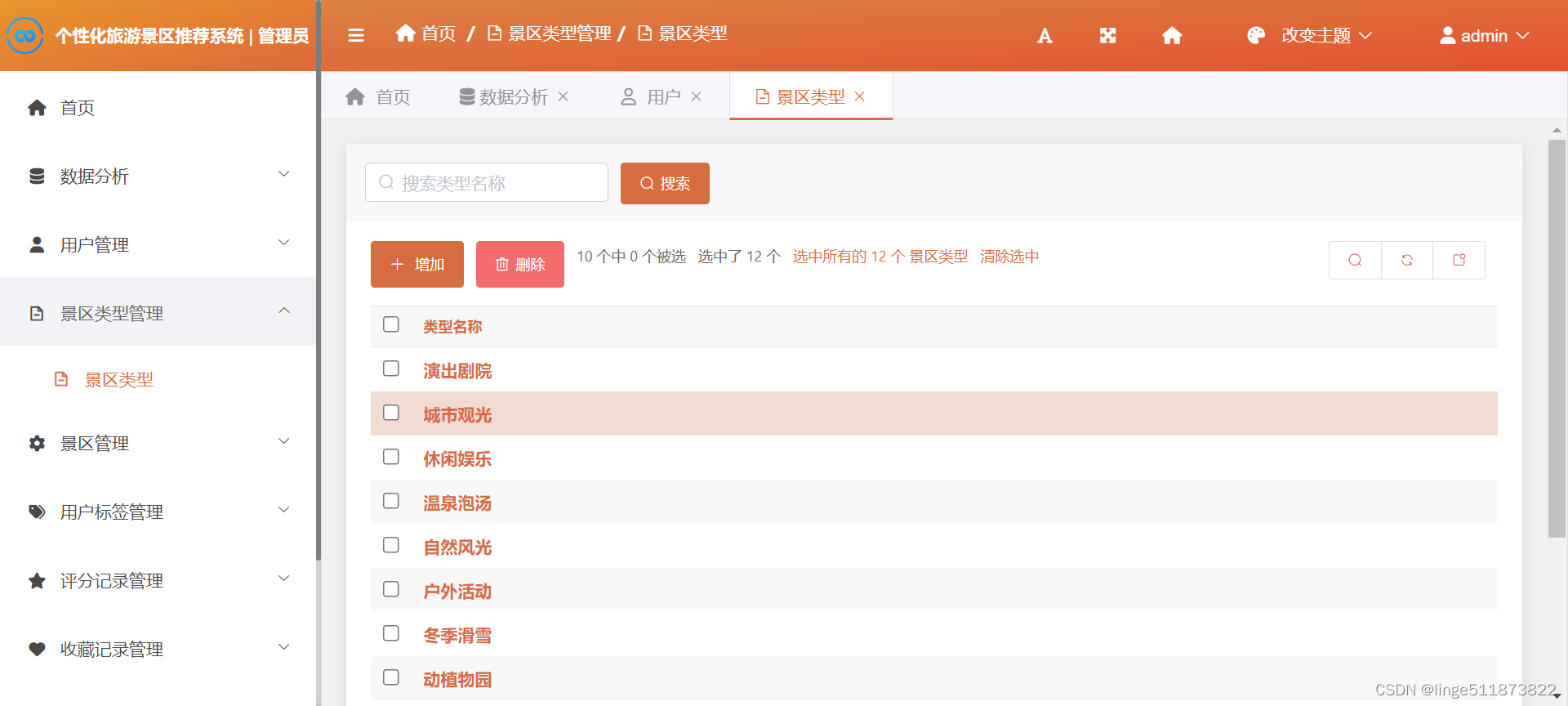The width and height of the screenshot is (1568, 706).
Task: Click the 景区管理 gear icon in sidebar
Action: pyautogui.click(x=37, y=444)
